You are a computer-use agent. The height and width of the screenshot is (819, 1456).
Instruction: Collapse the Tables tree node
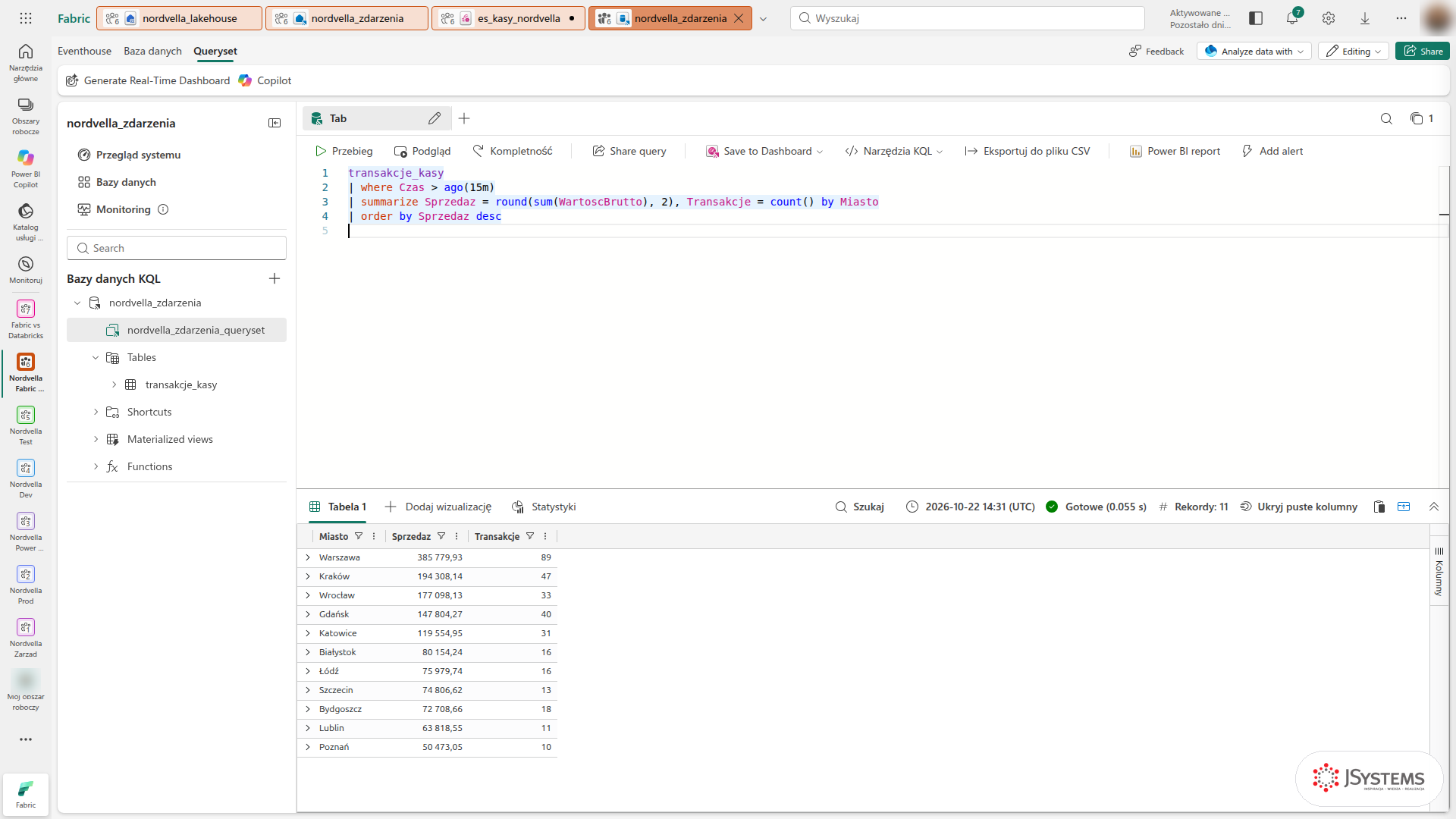tap(96, 357)
